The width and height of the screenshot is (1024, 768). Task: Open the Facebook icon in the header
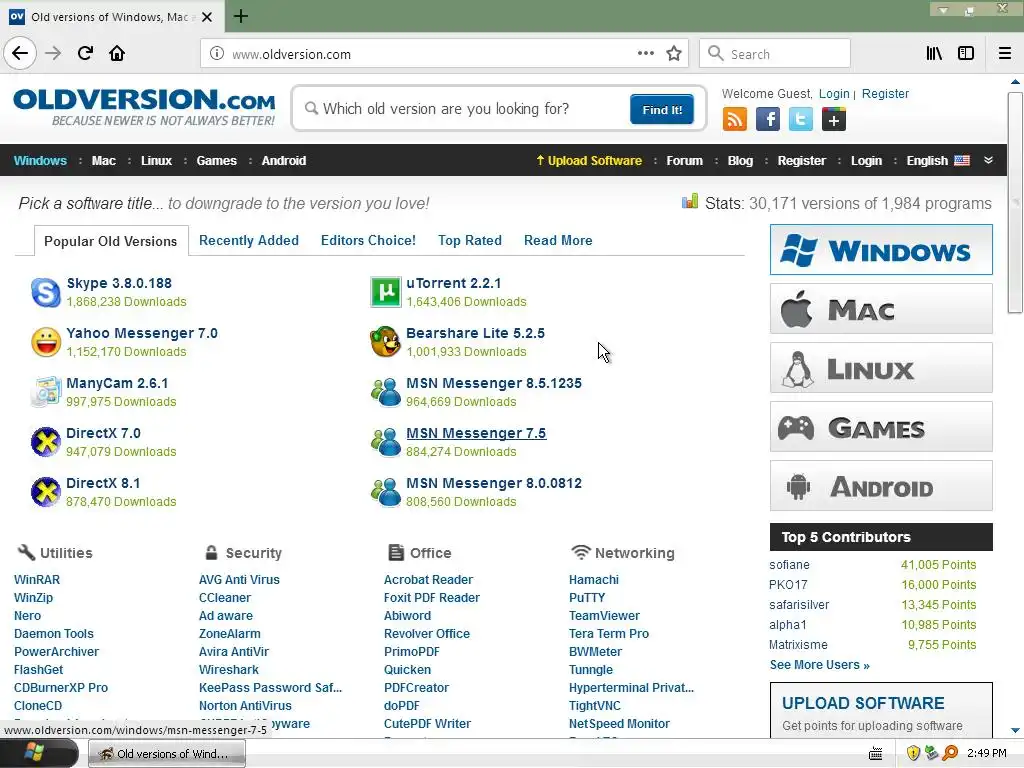[768, 120]
